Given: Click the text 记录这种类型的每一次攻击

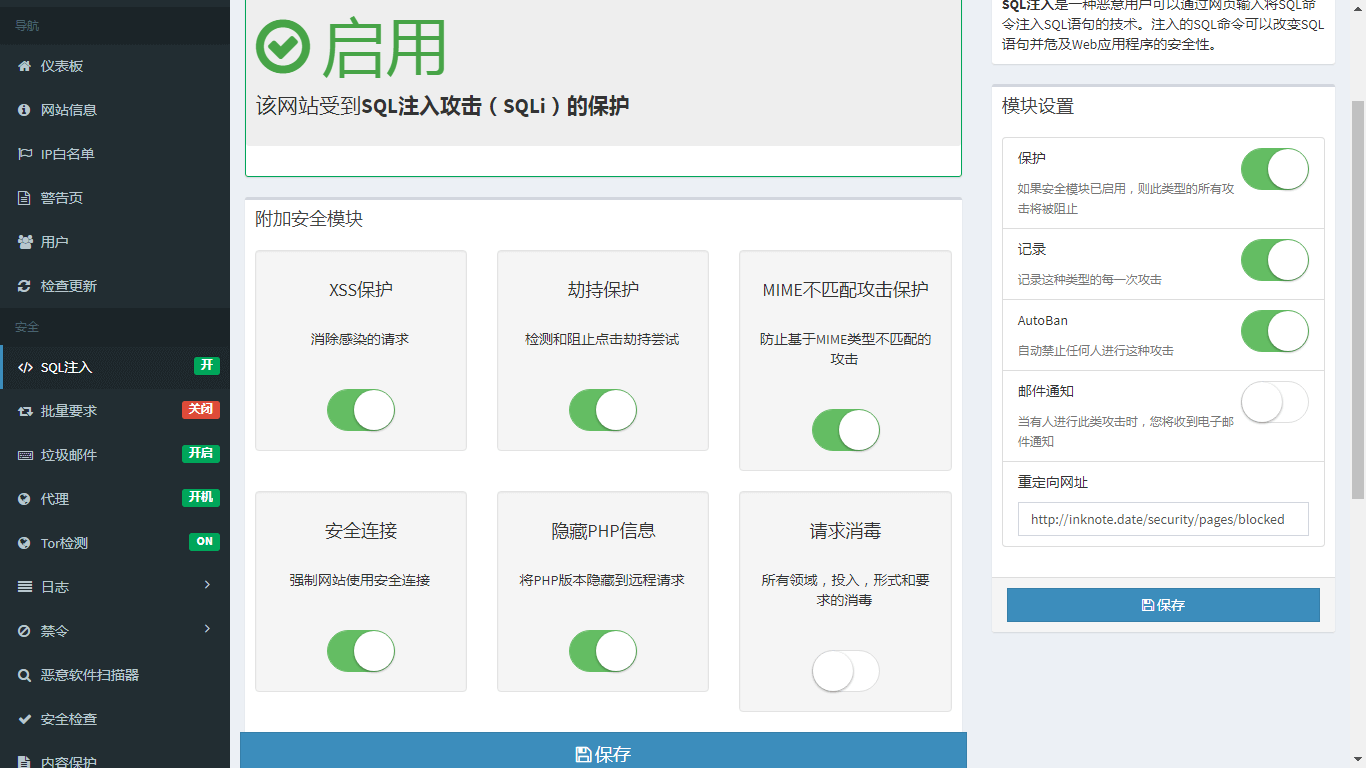Looking at the screenshot, I should 1090,280.
